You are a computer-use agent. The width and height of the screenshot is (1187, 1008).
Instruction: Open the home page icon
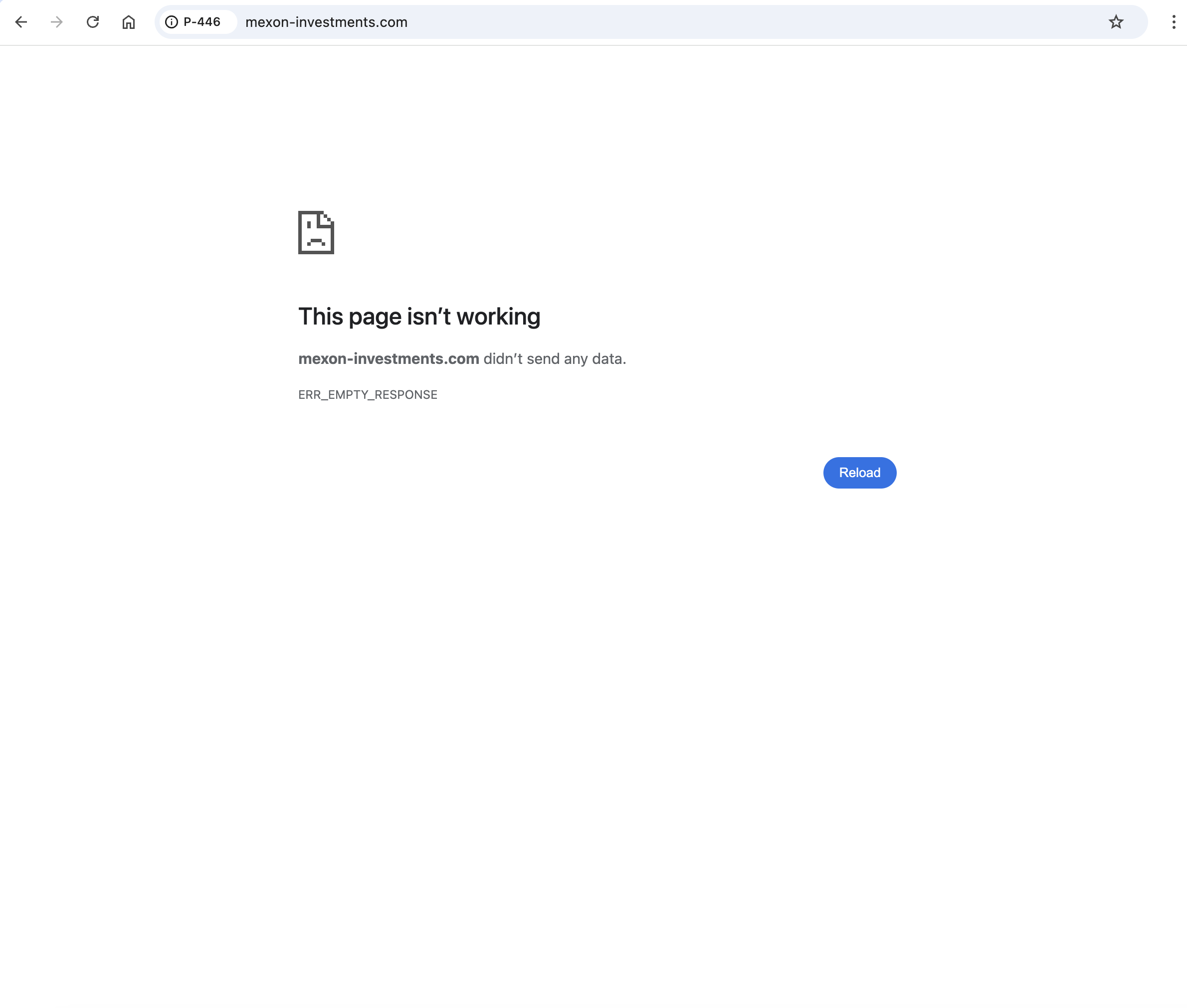pyautogui.click(x=129, y=22)
